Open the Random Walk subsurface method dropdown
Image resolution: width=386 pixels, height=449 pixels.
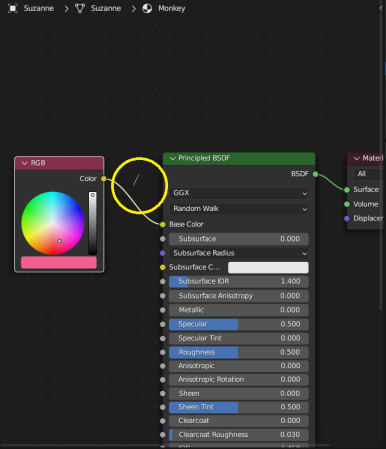coord(239,209)
